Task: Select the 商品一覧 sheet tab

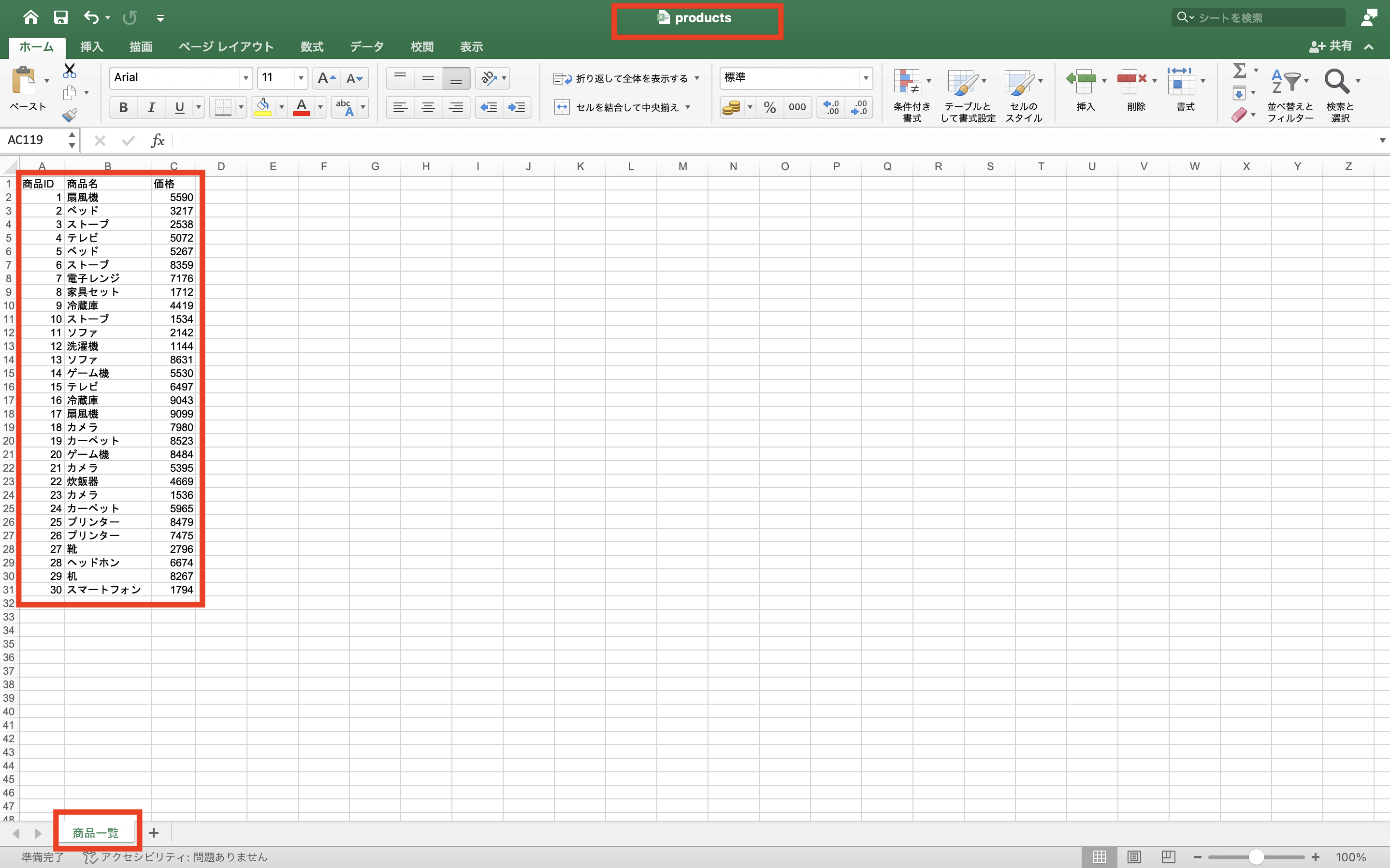Action: [x=95, y=832]
